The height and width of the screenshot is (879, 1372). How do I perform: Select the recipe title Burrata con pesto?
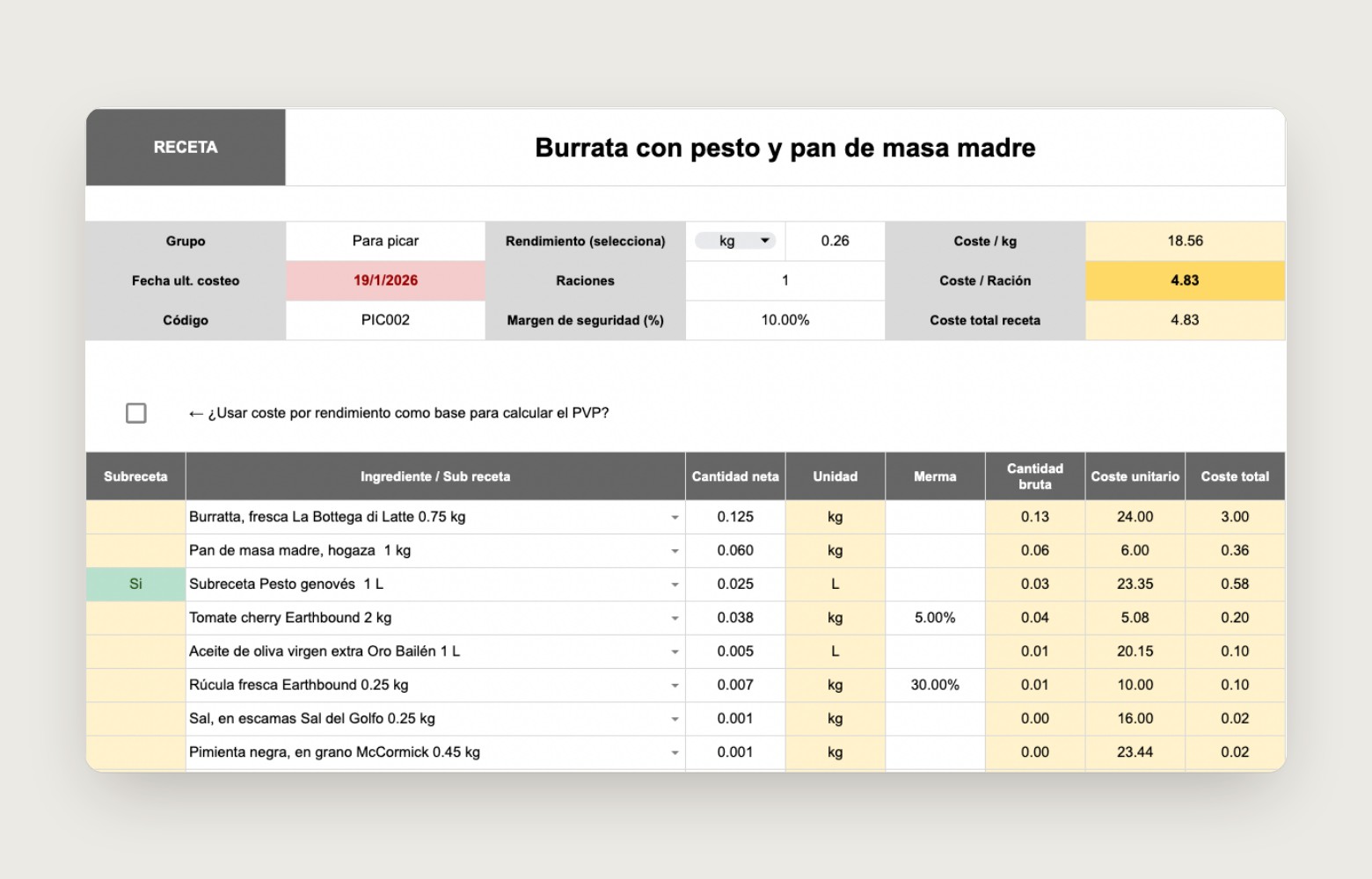click(x=785, y=148)
